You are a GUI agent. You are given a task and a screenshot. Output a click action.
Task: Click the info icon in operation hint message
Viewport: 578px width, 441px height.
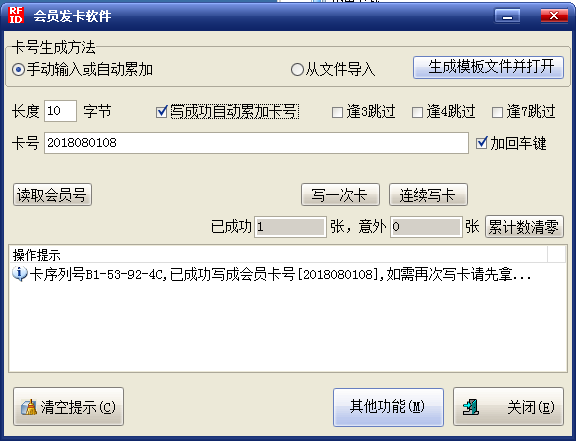tap(20, 274)
